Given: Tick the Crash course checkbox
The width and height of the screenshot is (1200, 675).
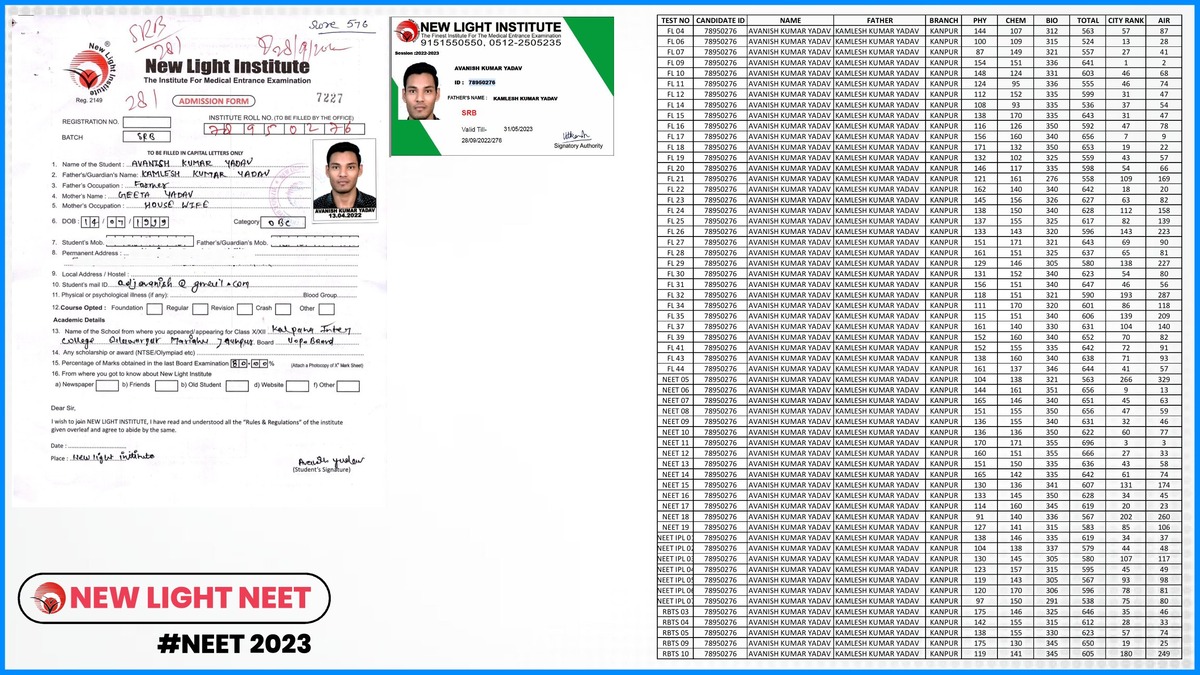Looking at the screenshot, I should [x=283, y=309].
